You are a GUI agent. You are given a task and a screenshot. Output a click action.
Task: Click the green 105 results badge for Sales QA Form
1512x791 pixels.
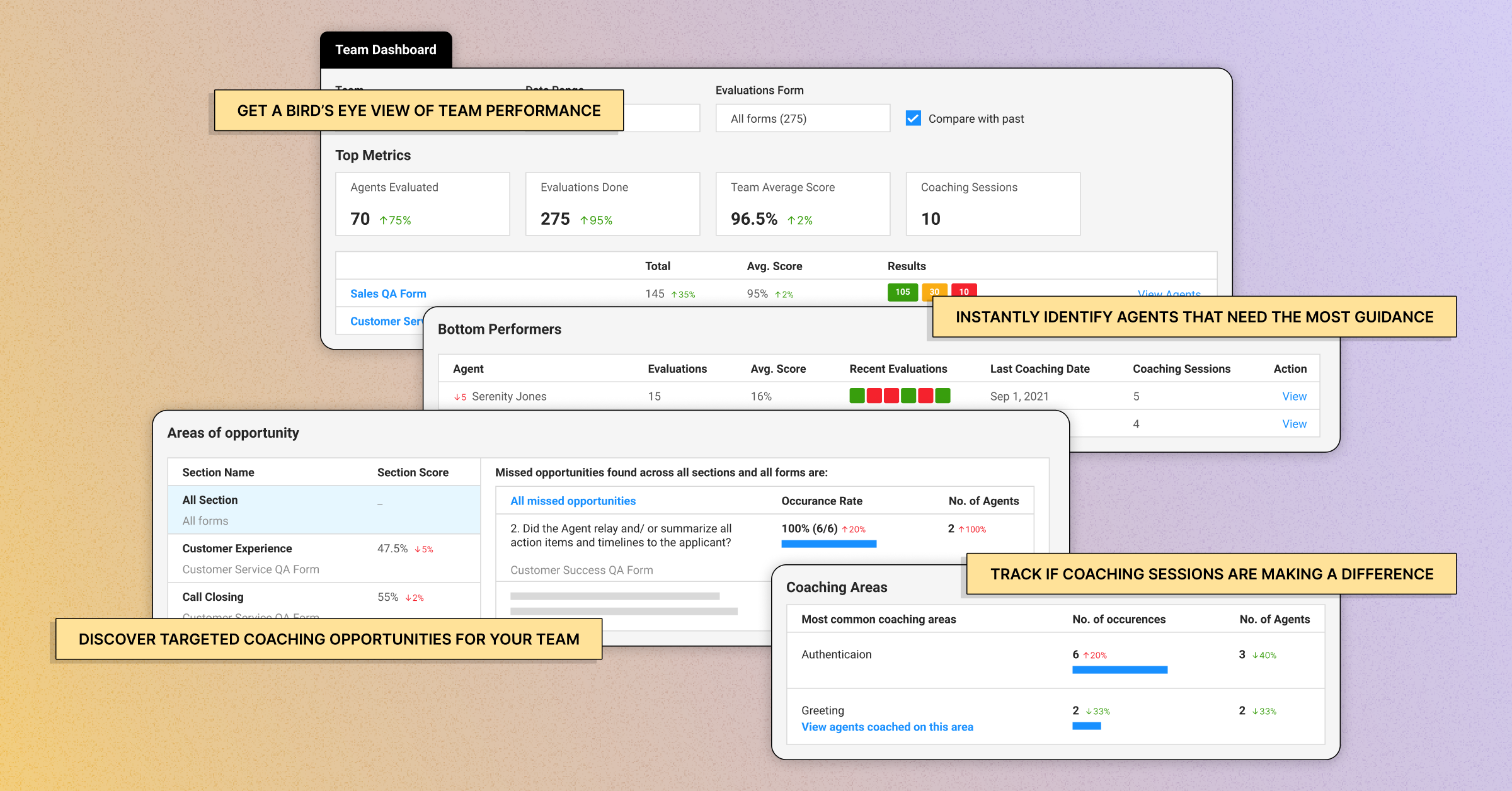coord(902,292)
